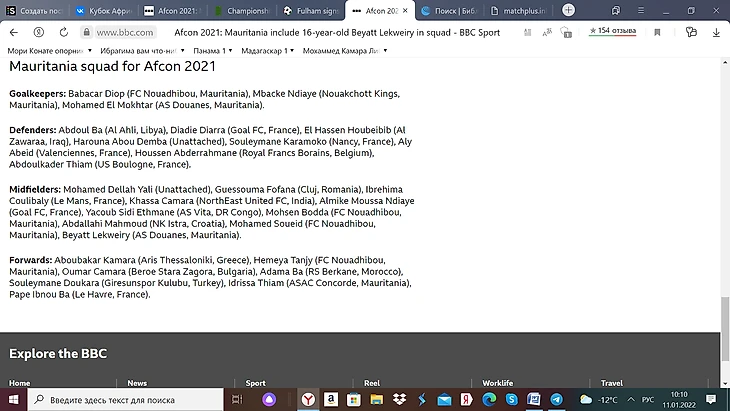
Task: Expand the Мохаммед Камара bookmark dropdown
Action: 385,51
